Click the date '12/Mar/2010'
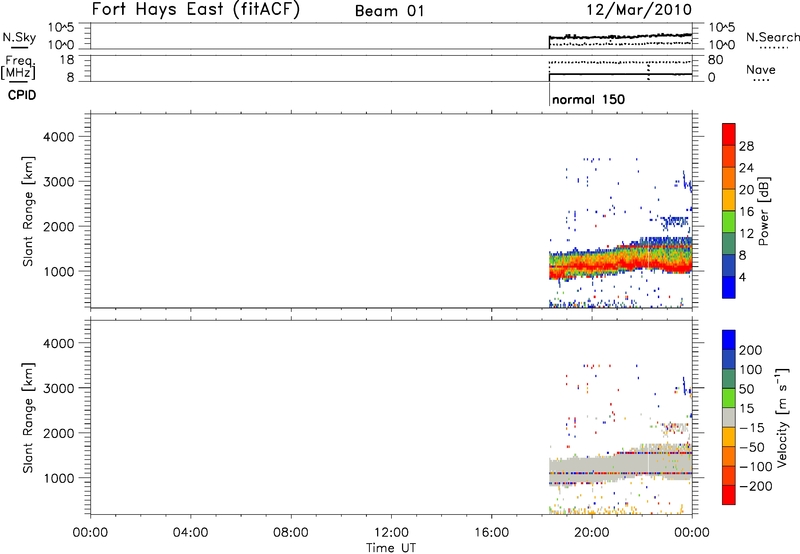The width and height of the screenshot is (800, 554). point(639,10)
